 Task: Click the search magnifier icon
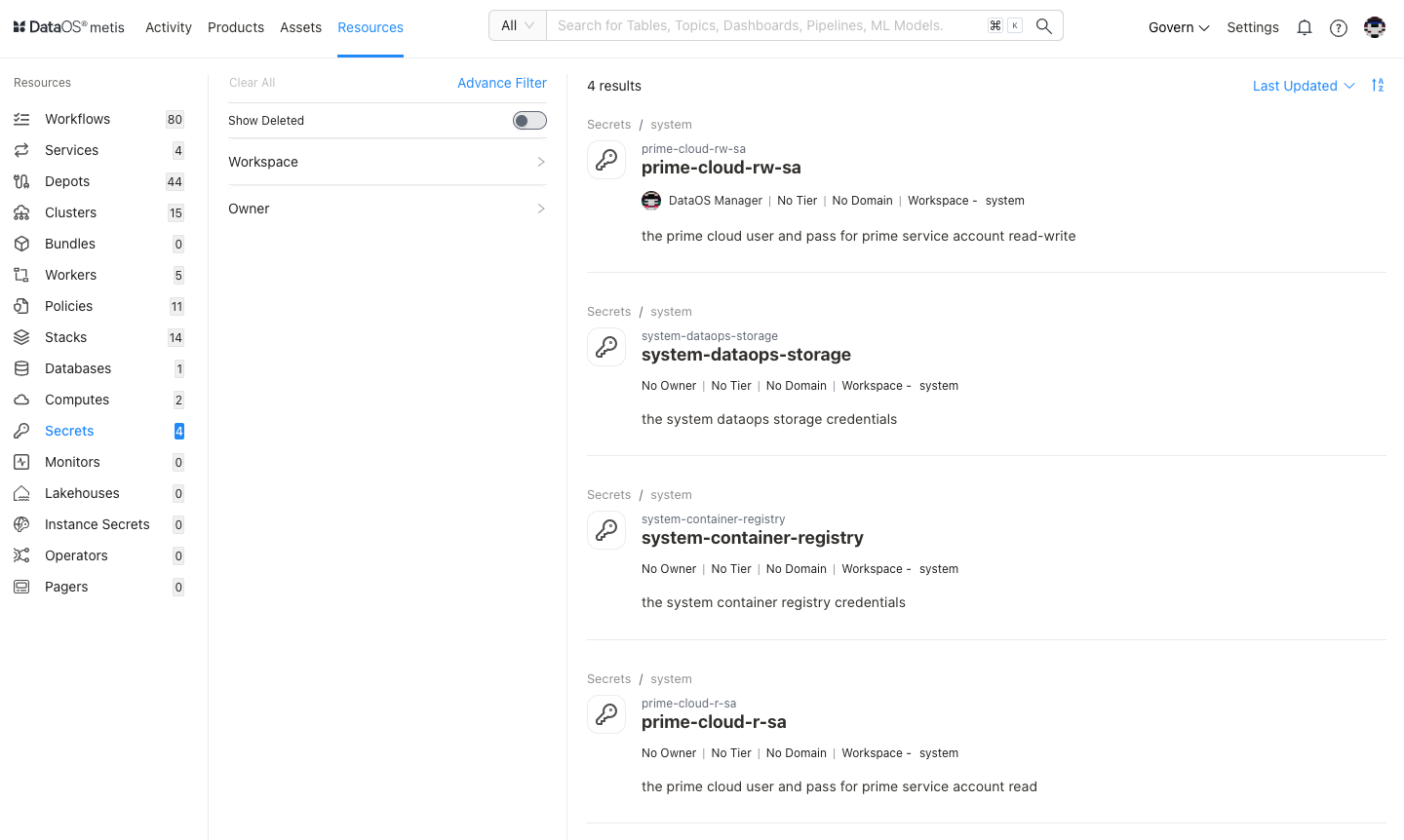coord(1043,26)
